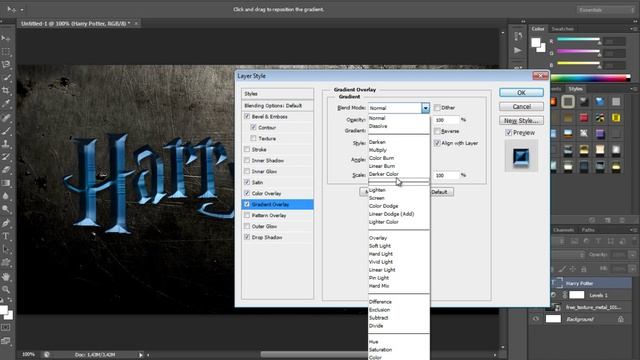Click the color spectrum ramp in Color panel

(591, 78)
